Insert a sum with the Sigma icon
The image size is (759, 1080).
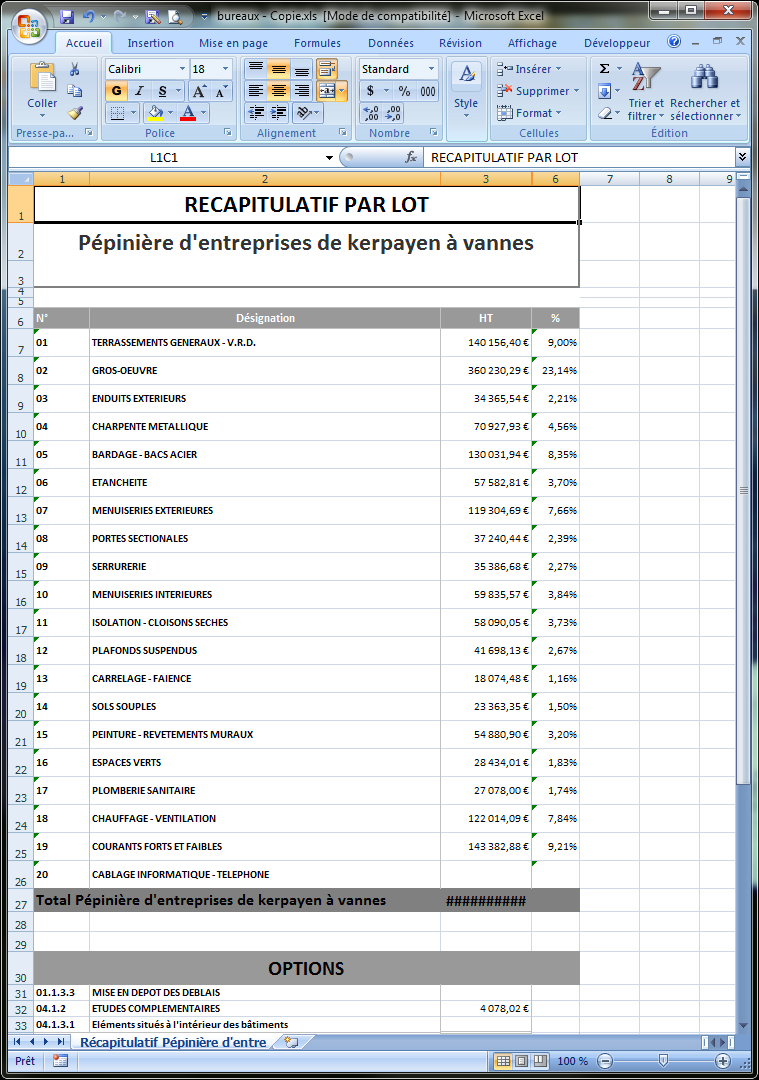click(605, 69)
